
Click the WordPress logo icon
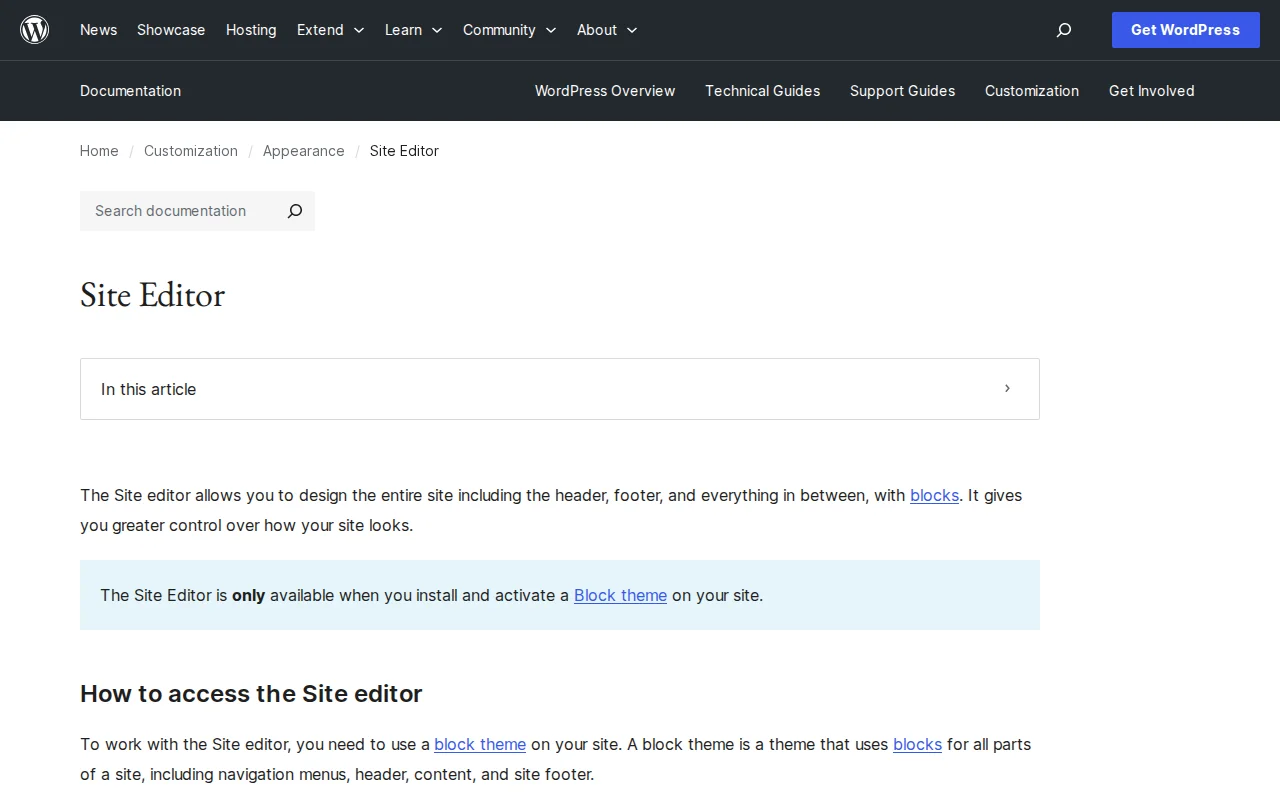click(x=34, y=29)
